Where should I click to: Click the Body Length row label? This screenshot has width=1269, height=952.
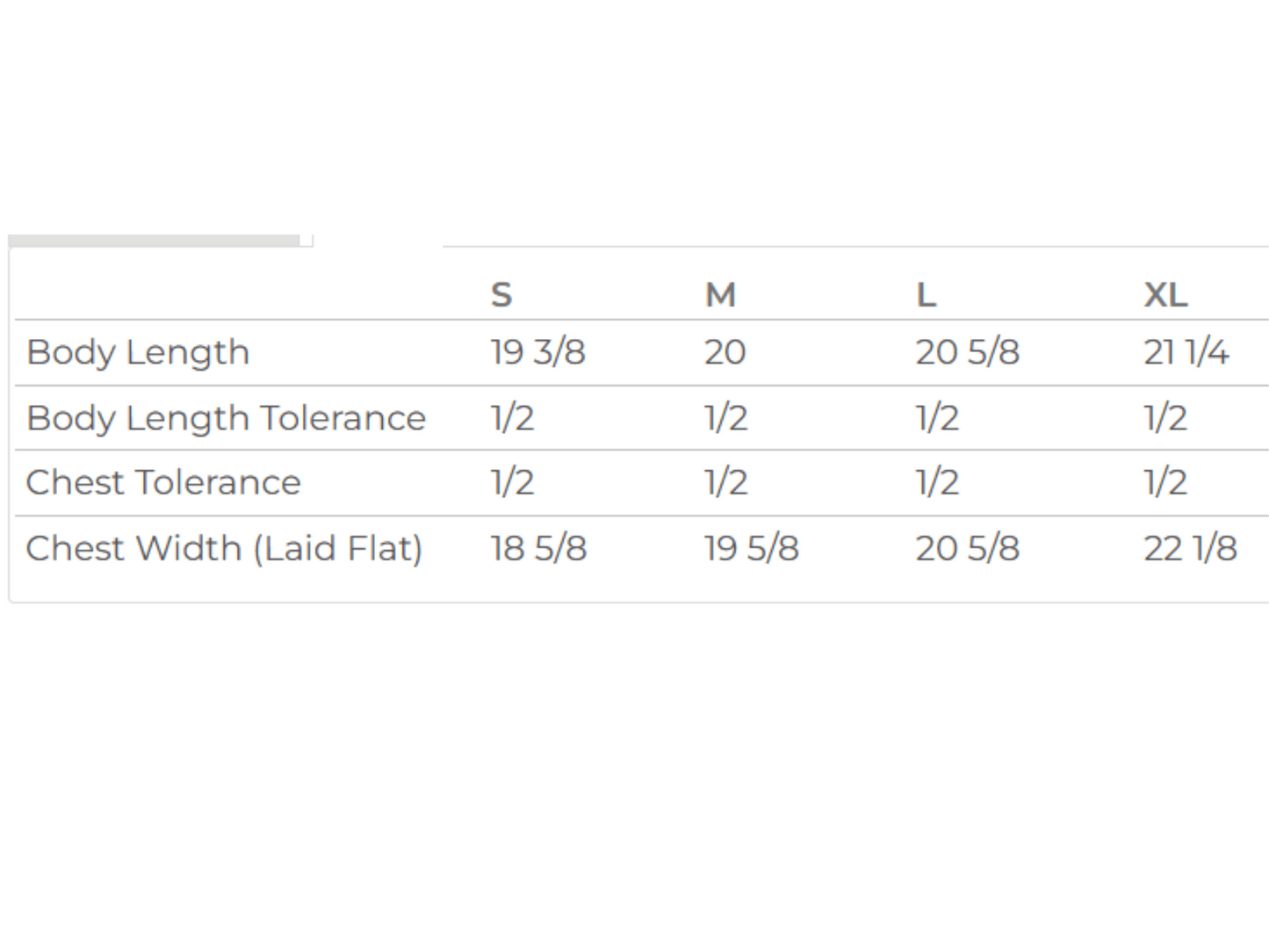(x=138, y=352)
